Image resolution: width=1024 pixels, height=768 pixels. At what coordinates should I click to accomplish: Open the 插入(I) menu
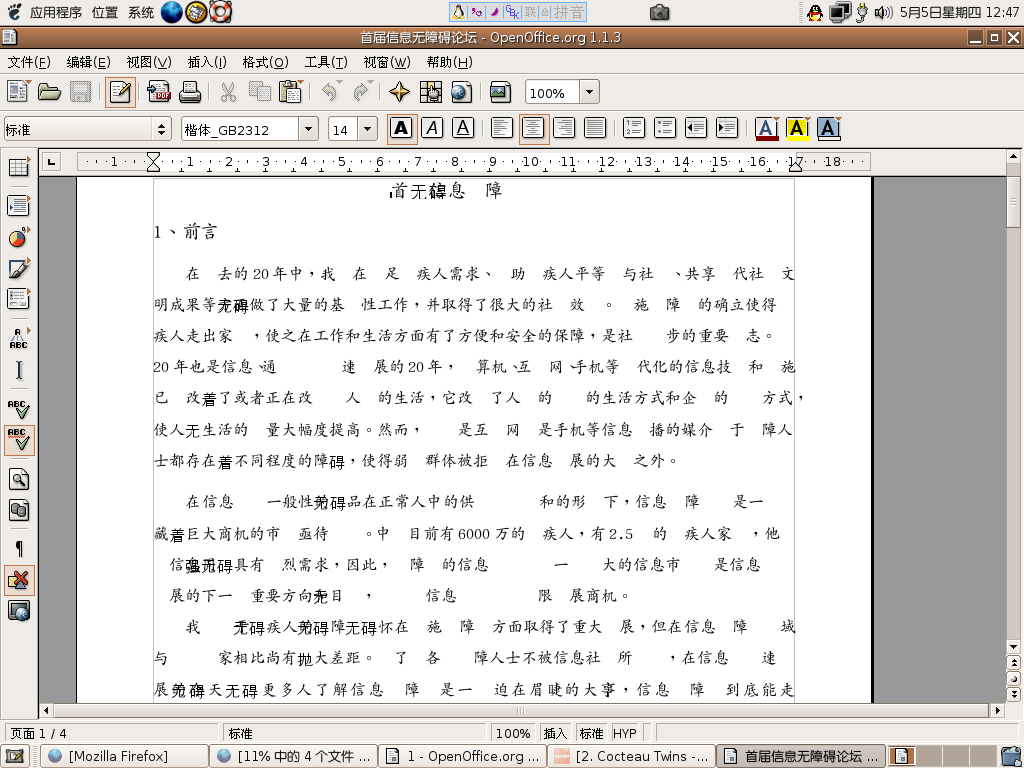[207, 62]
